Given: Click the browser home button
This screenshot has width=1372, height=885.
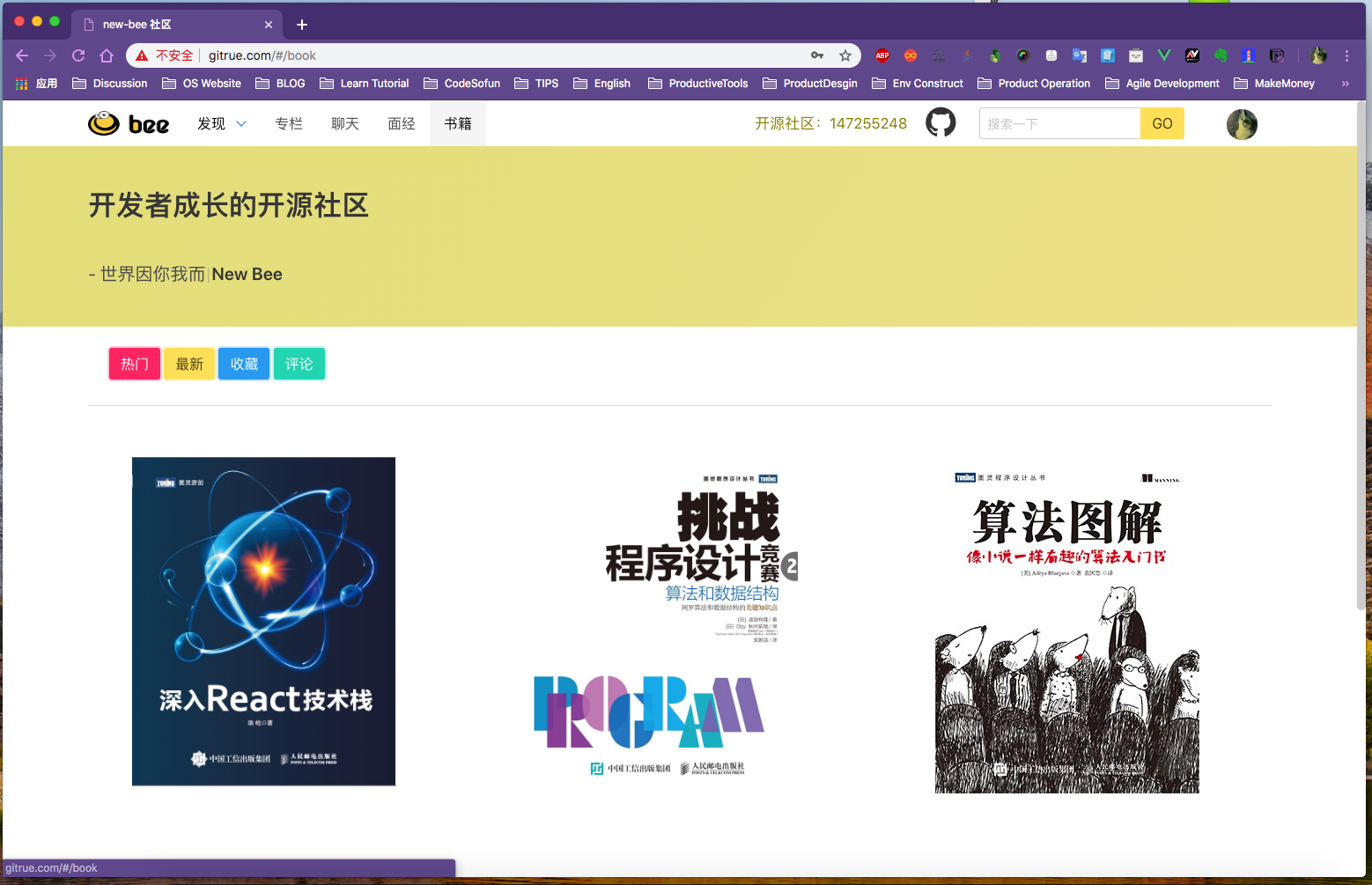Looking at the screenshot, I should 107,55.
